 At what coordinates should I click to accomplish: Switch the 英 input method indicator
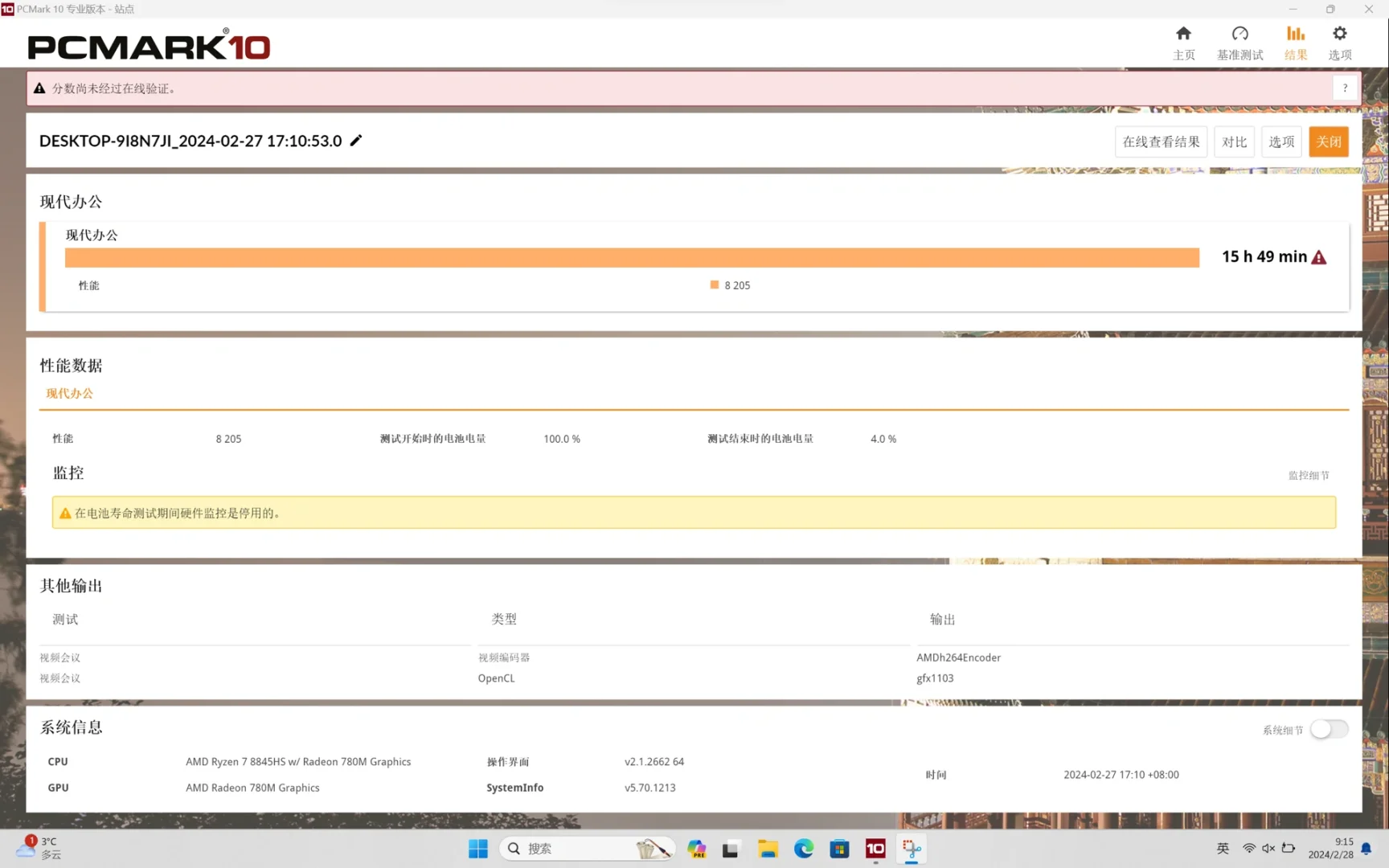[x=1223, y=849]
